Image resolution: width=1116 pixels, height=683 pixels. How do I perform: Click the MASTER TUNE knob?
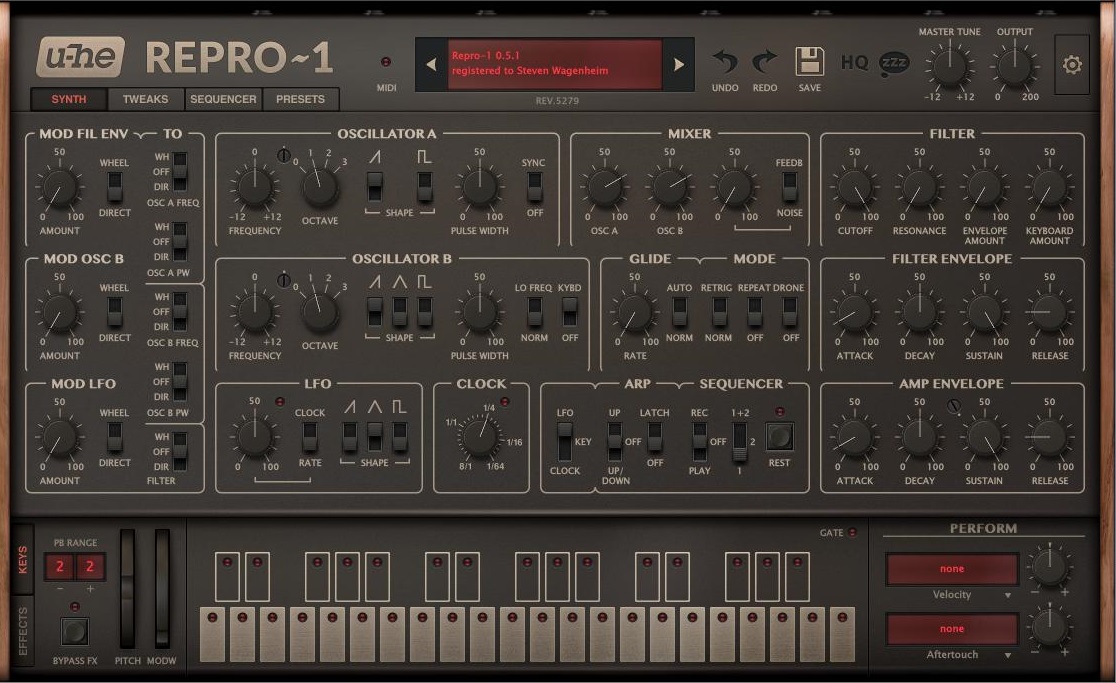click(949, 67)
